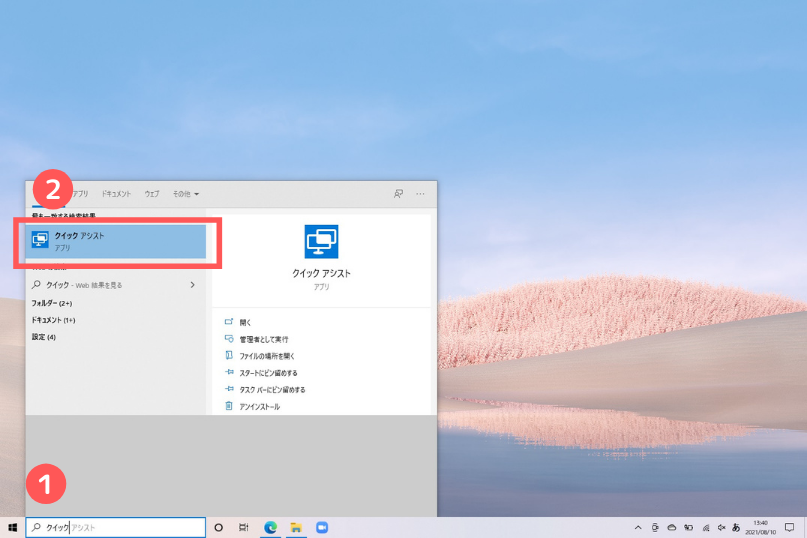Screen dimensions: 807x538
Task: Open the Action Center notification icon
Action: point(790,527)
